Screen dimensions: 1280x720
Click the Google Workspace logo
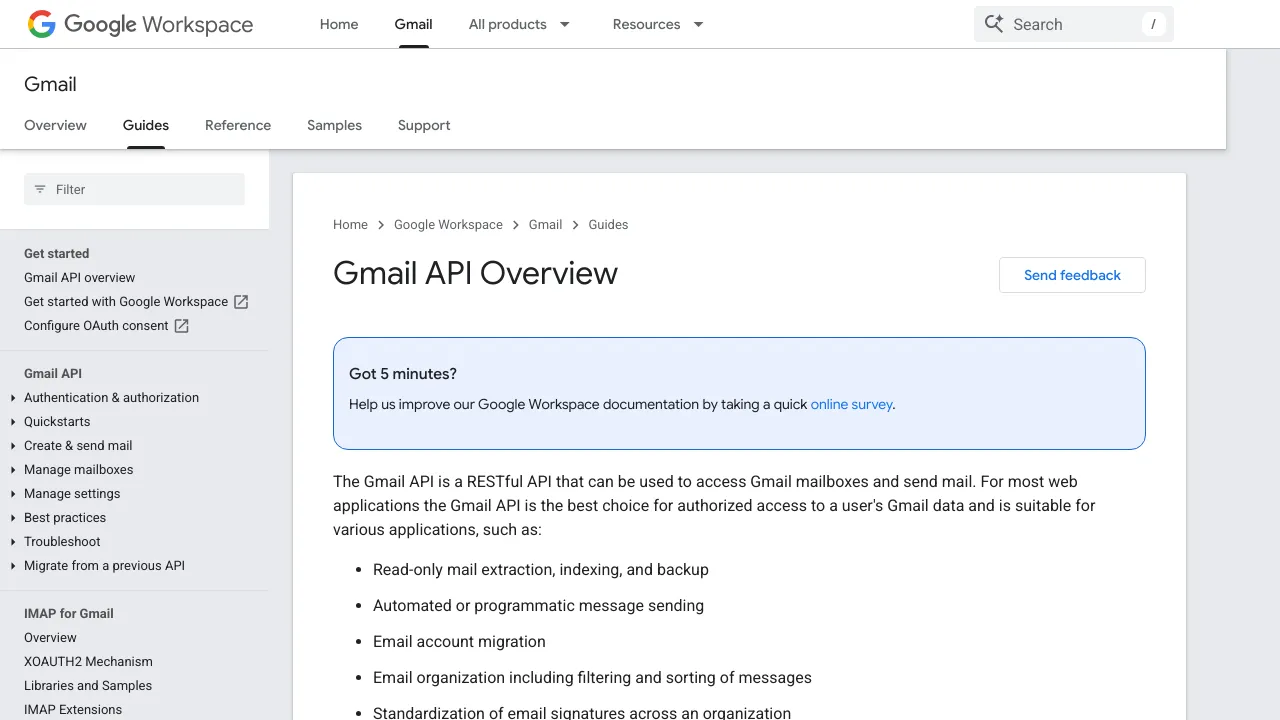[140, 24]
